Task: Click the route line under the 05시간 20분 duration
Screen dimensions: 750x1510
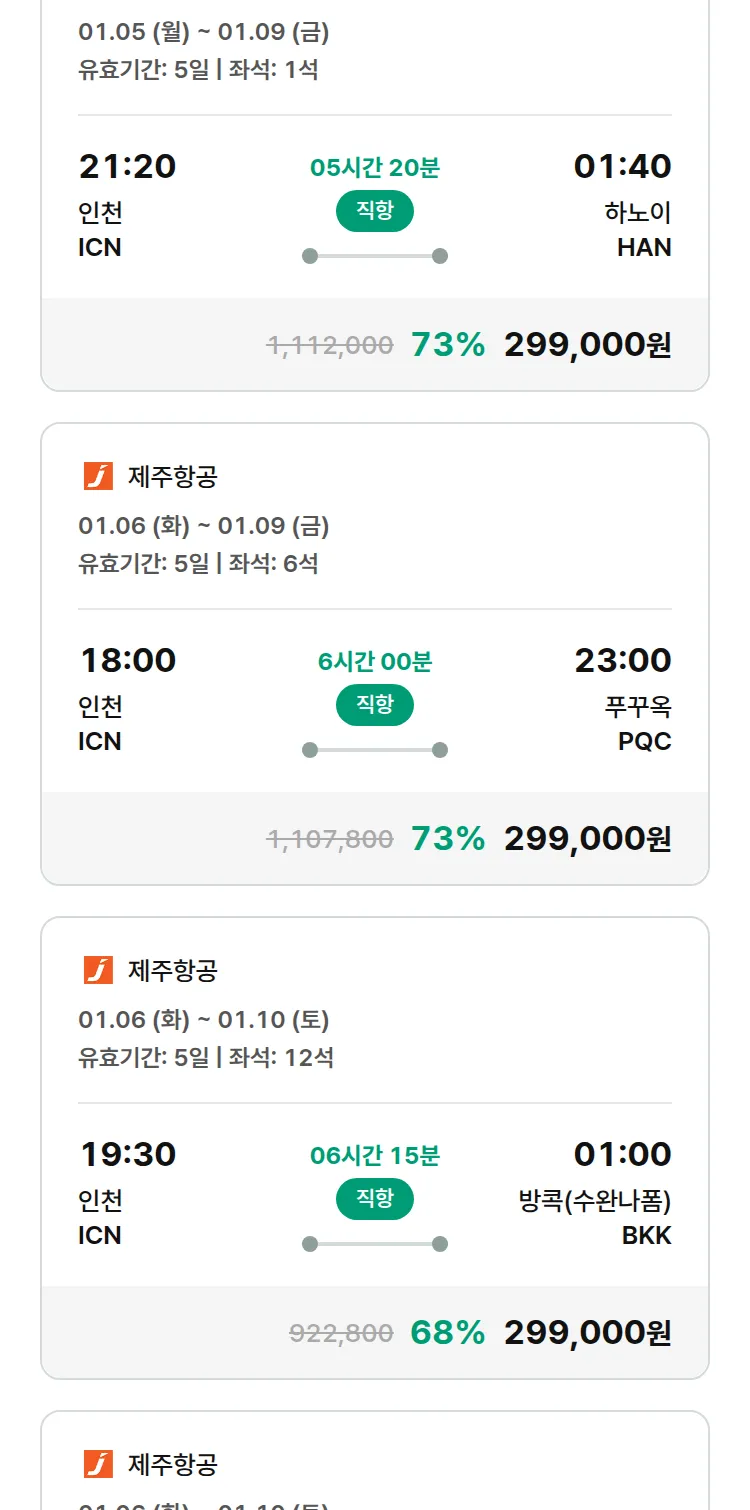Action: pyautogui.click(x=375, y=256)
